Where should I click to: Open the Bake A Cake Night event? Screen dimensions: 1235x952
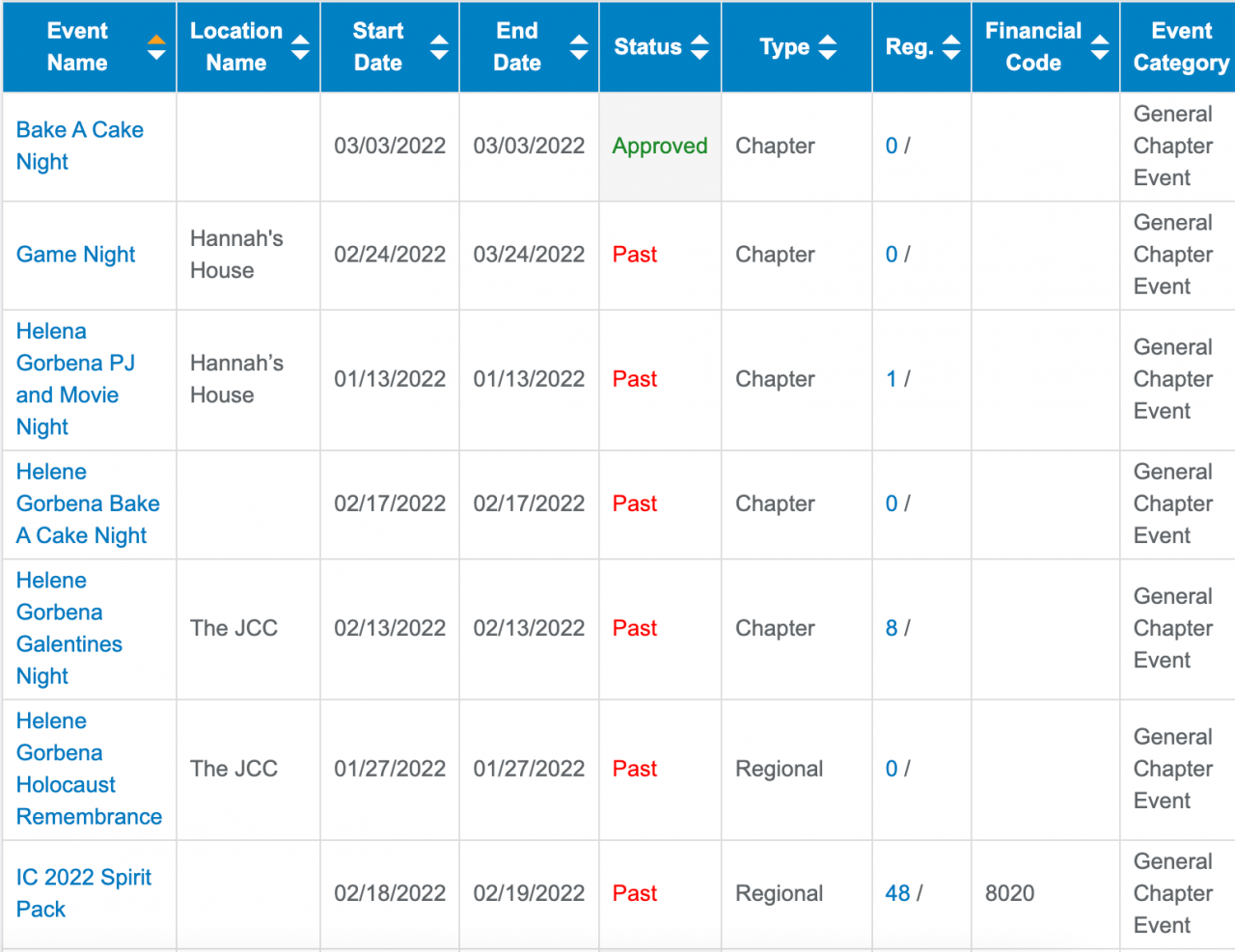79,146
